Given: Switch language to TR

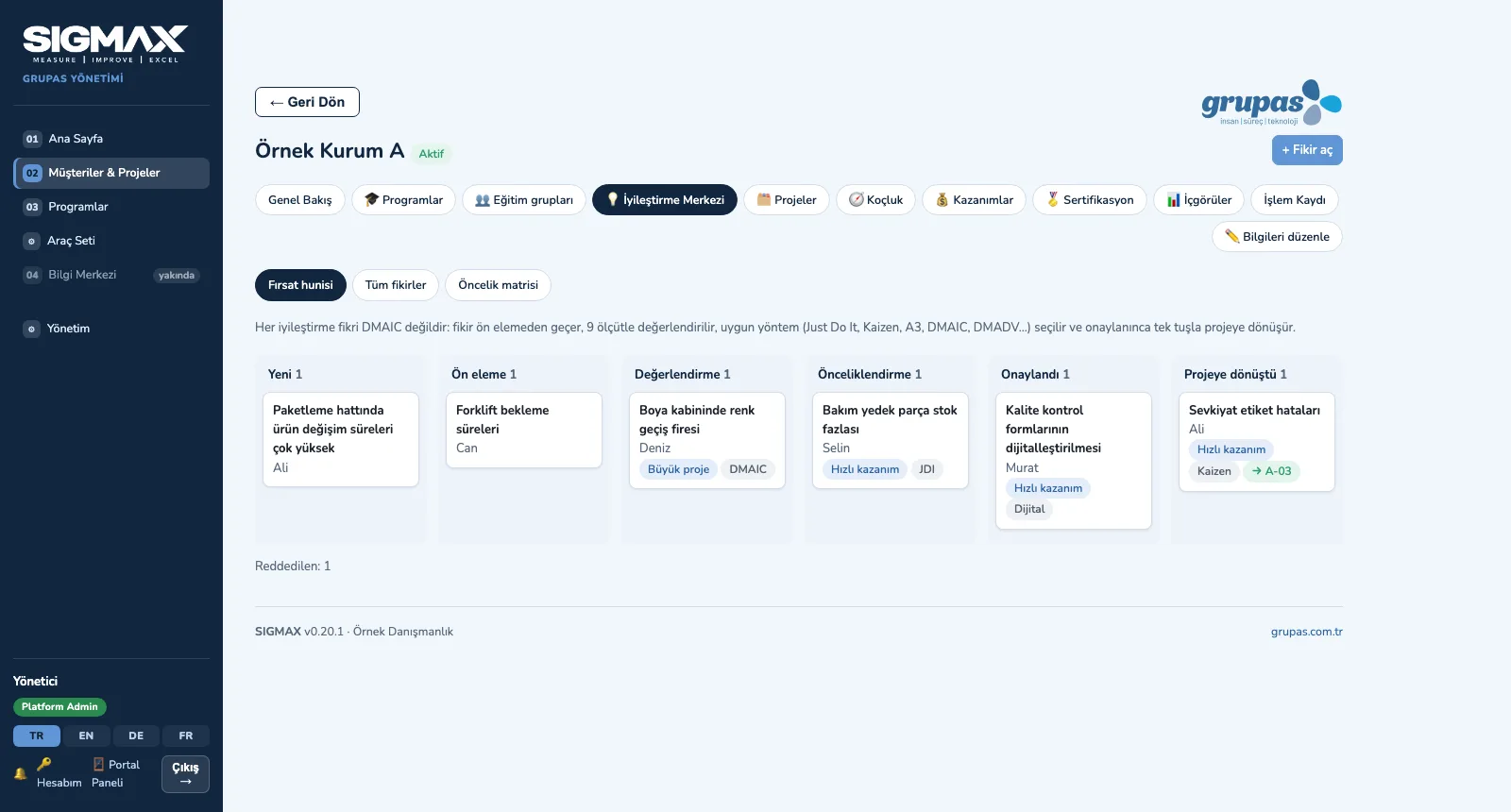Looking at the screenshot, I should point(37,736).
